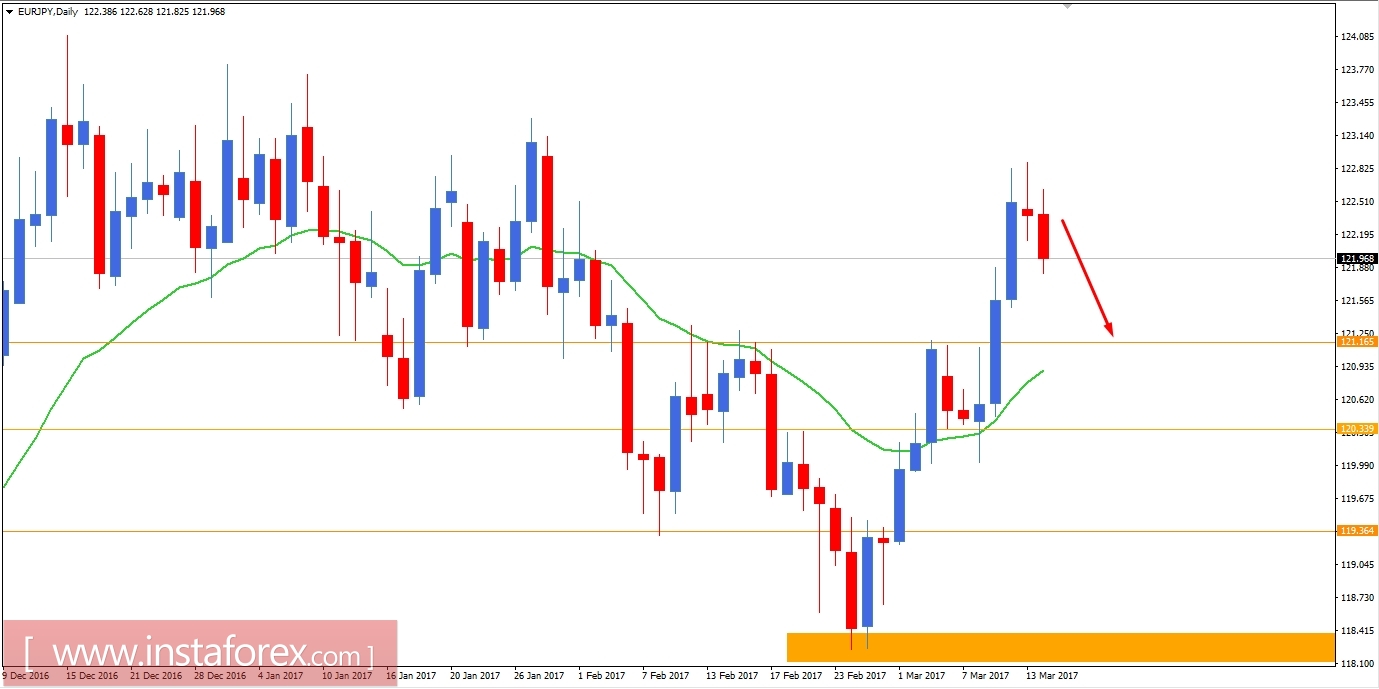The image size is (1379, 689).
Task: Click the orange 119.364 support level label
Action: pyautogui.click(x=1356, y=531)
